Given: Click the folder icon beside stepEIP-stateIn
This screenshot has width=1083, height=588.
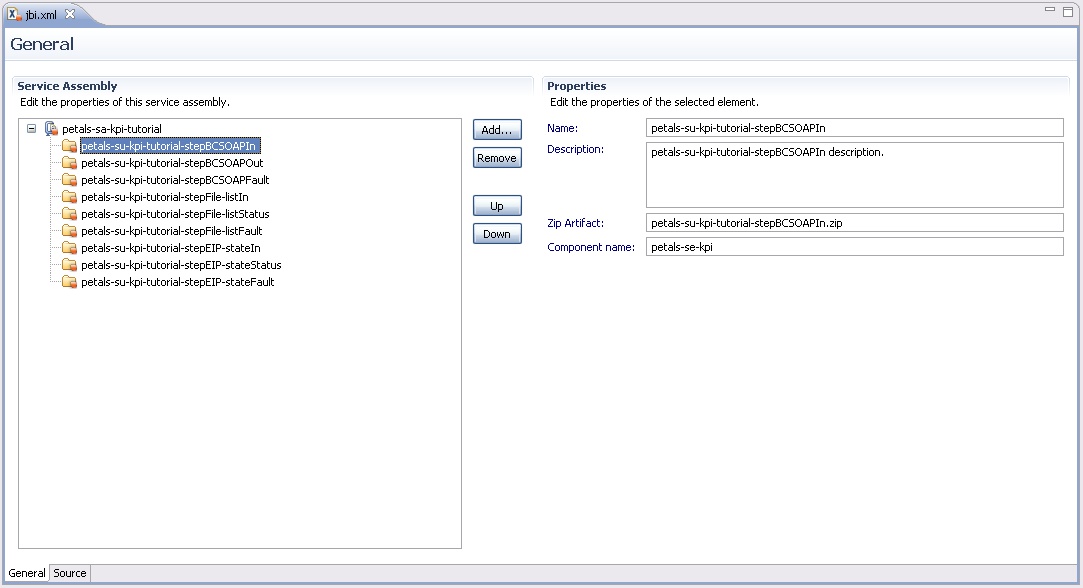Looking at the screenshot, I should (69, 248).
